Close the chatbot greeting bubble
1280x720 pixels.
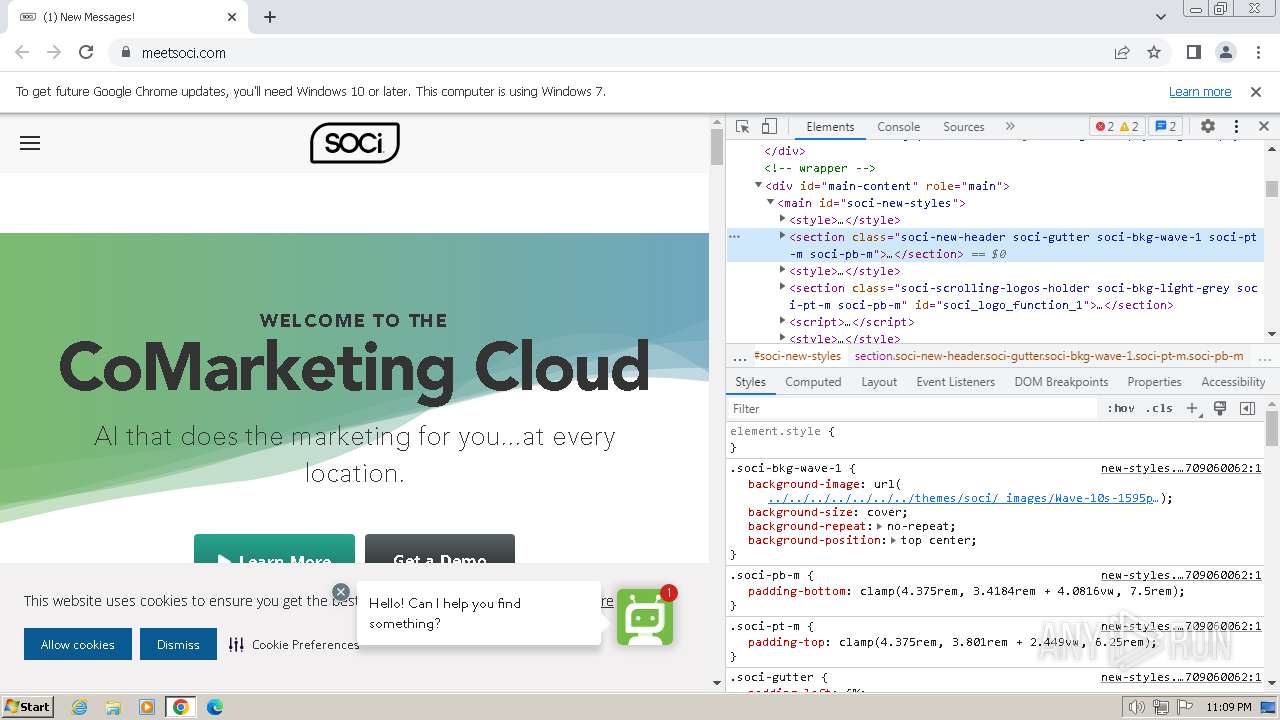pos(341,592)
